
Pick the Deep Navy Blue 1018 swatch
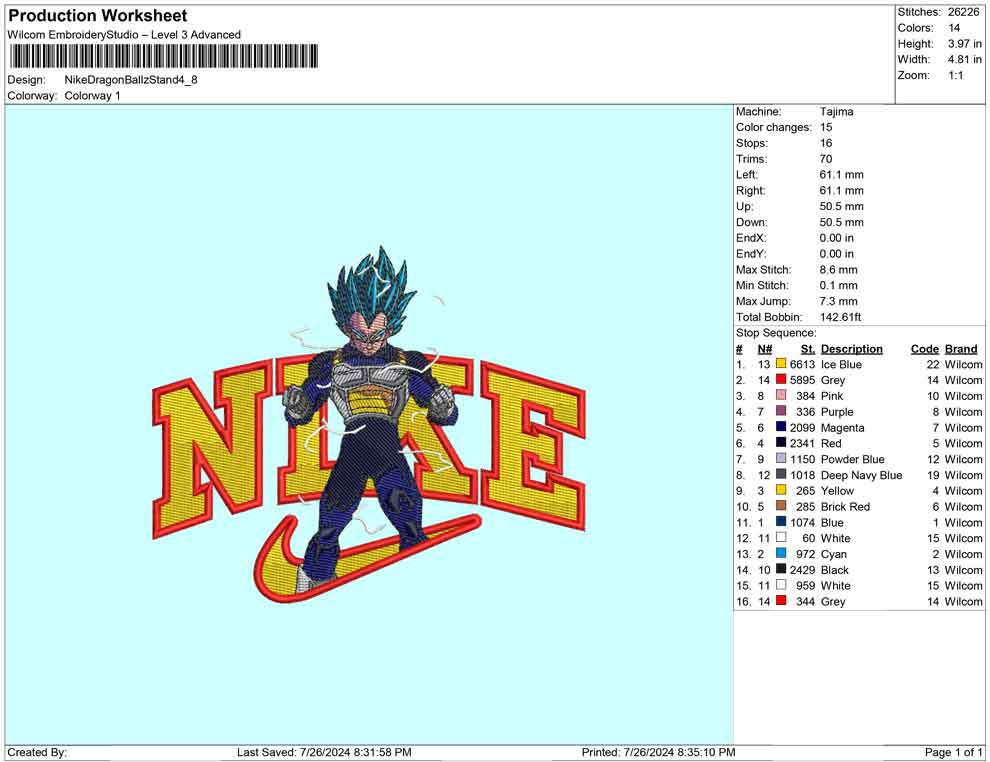click(x=781, y=474)
